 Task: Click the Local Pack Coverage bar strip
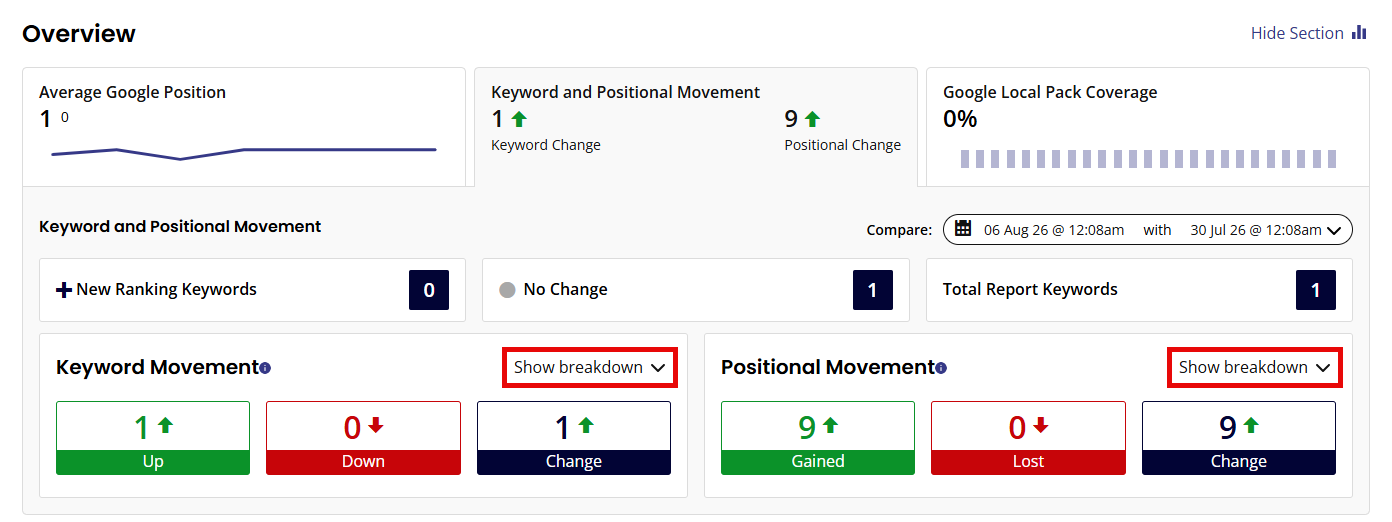1148,159
